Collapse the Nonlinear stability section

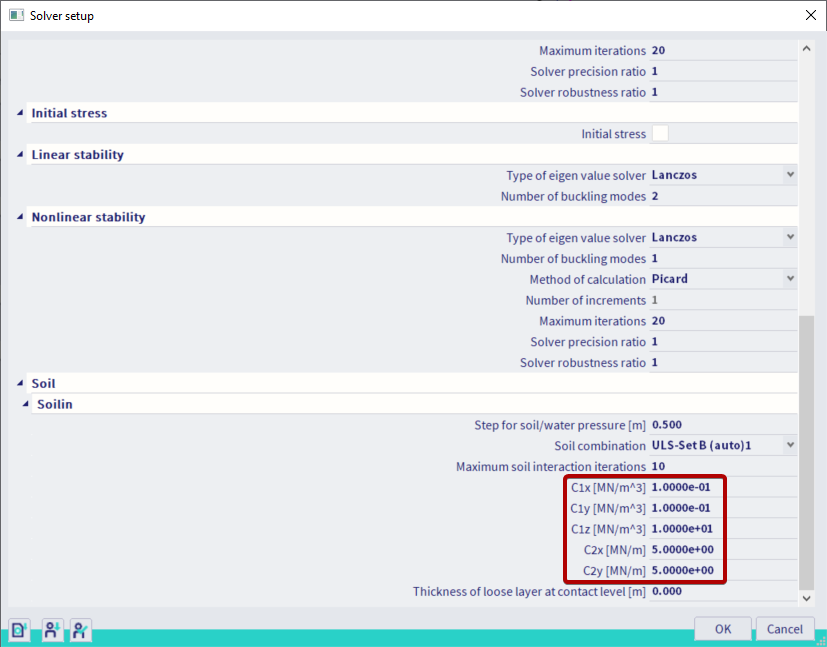click(x=19, y=217)
